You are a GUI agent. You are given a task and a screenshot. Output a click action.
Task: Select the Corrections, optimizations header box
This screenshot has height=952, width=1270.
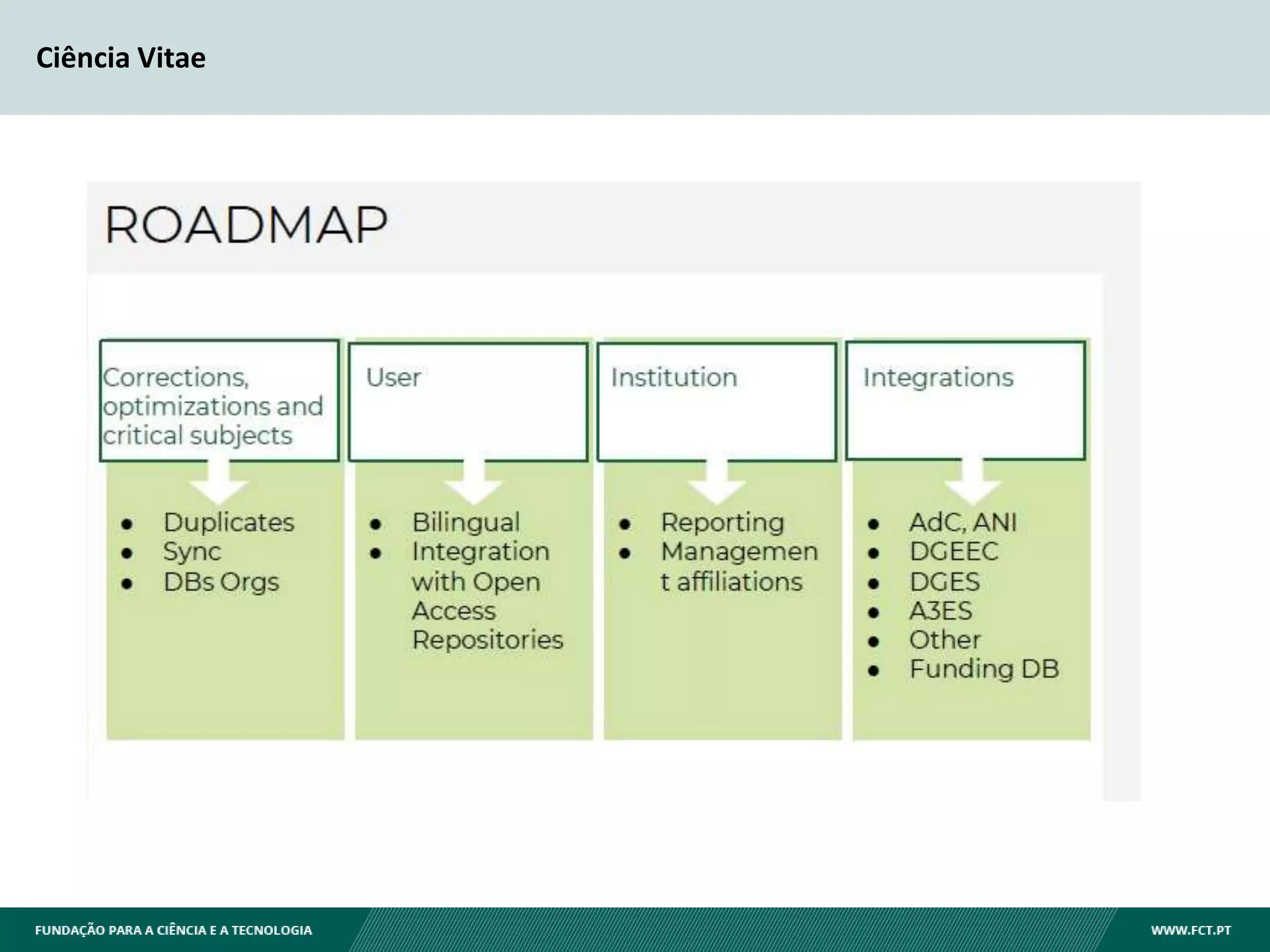coord(220,400)
